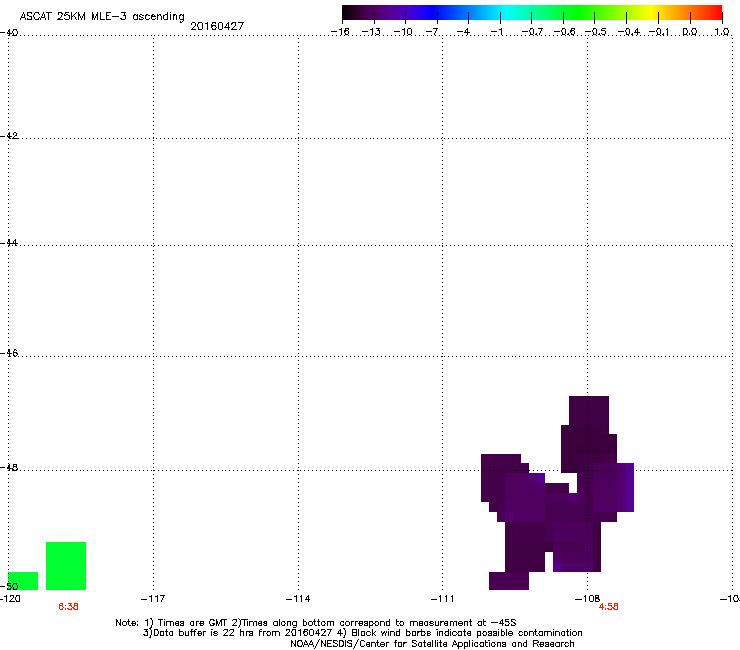Click the title "ASCAT 25KM MLE-3 ascending"

(x=102, y=16)
